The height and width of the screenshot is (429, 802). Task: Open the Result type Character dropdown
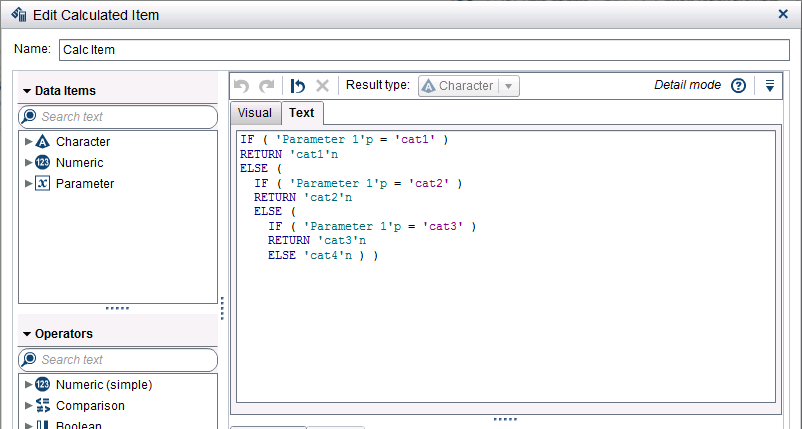[468, 86]
